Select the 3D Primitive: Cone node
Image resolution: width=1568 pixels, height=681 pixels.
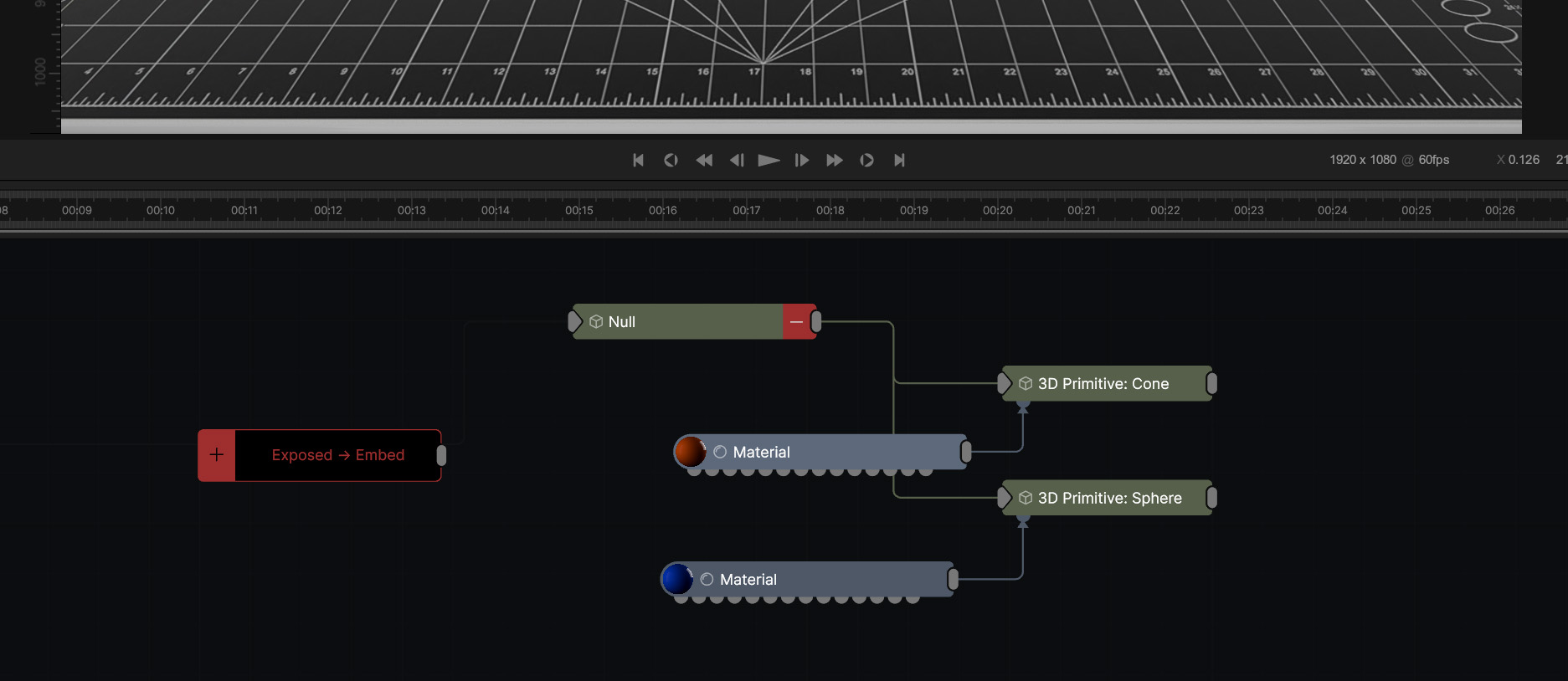[x=1103, y=384]
